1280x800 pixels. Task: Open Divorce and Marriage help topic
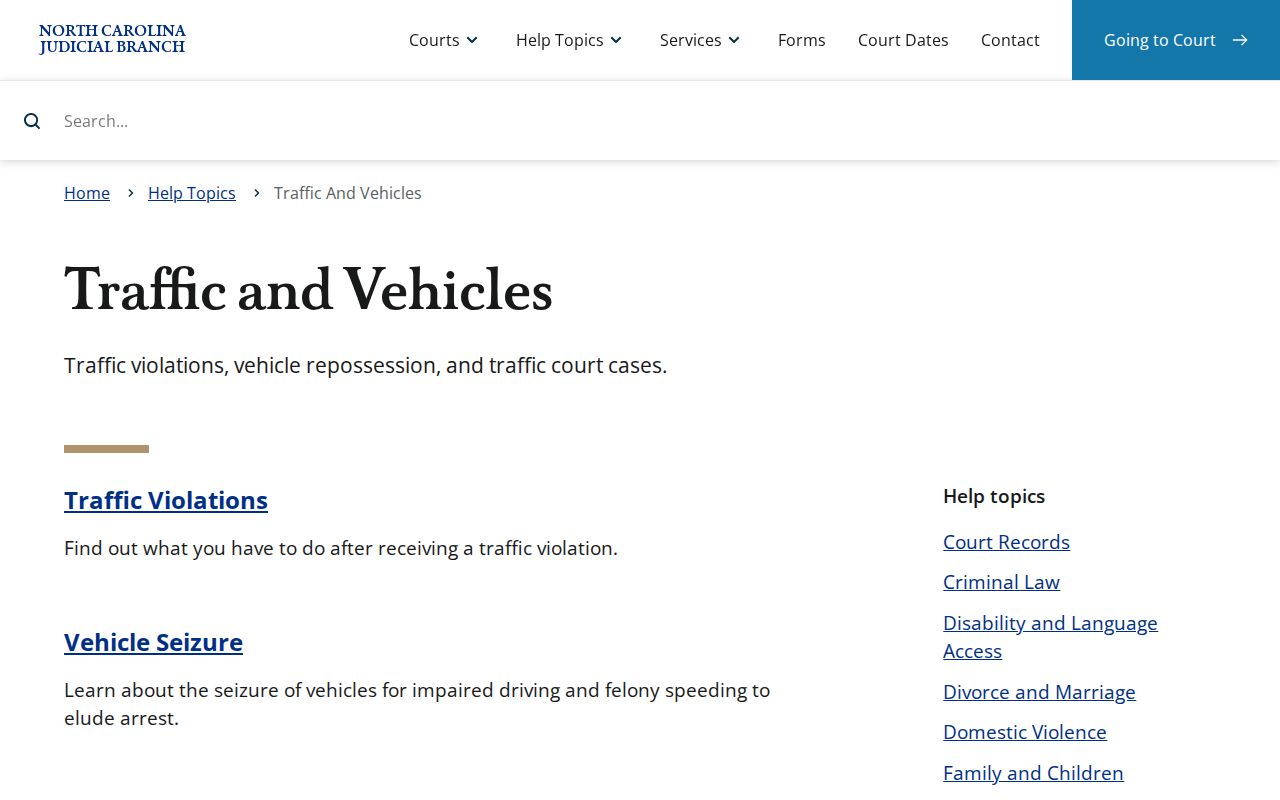[1039, 692]
